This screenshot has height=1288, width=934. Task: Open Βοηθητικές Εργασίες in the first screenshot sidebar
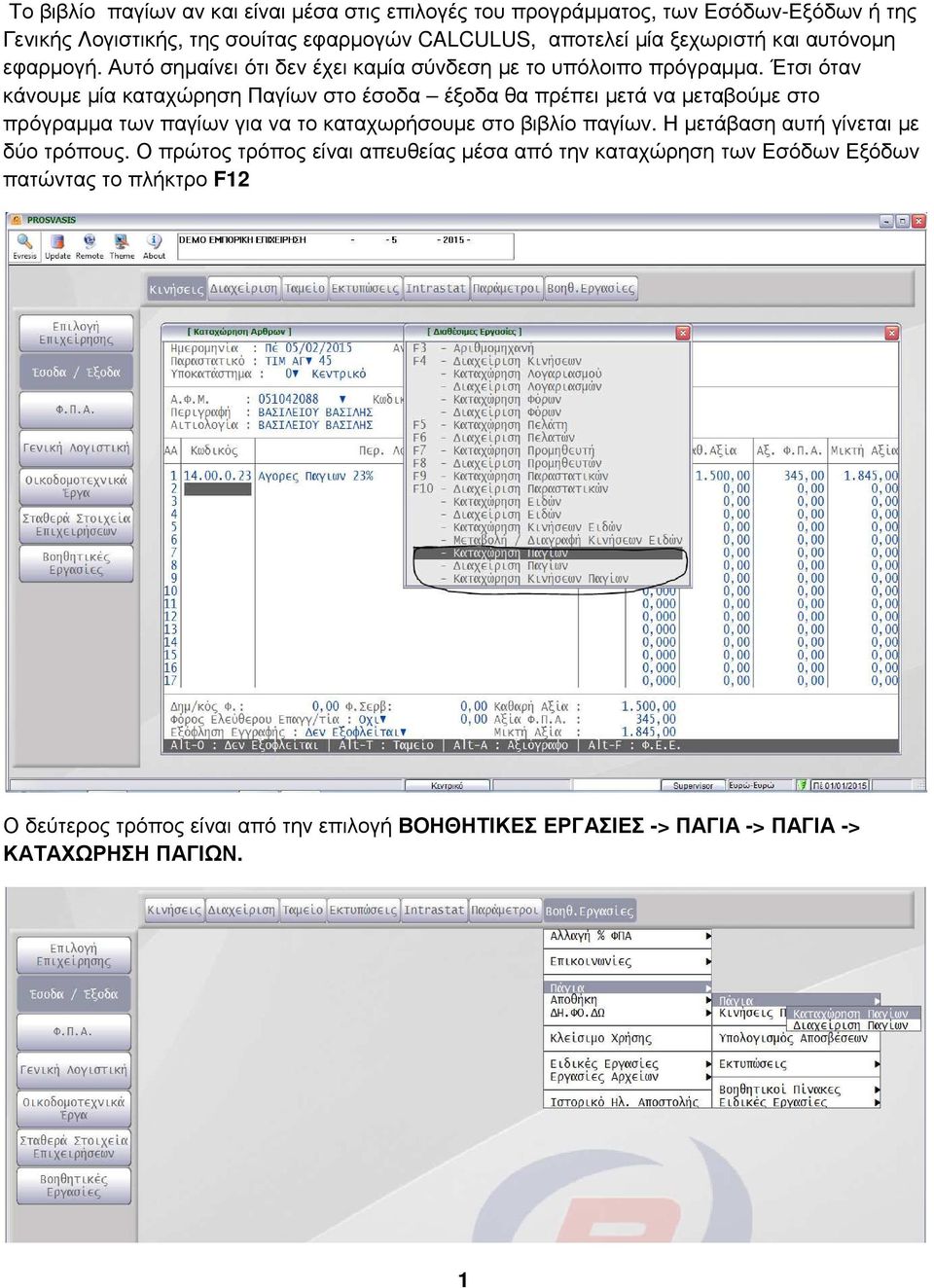pos(76,563)
